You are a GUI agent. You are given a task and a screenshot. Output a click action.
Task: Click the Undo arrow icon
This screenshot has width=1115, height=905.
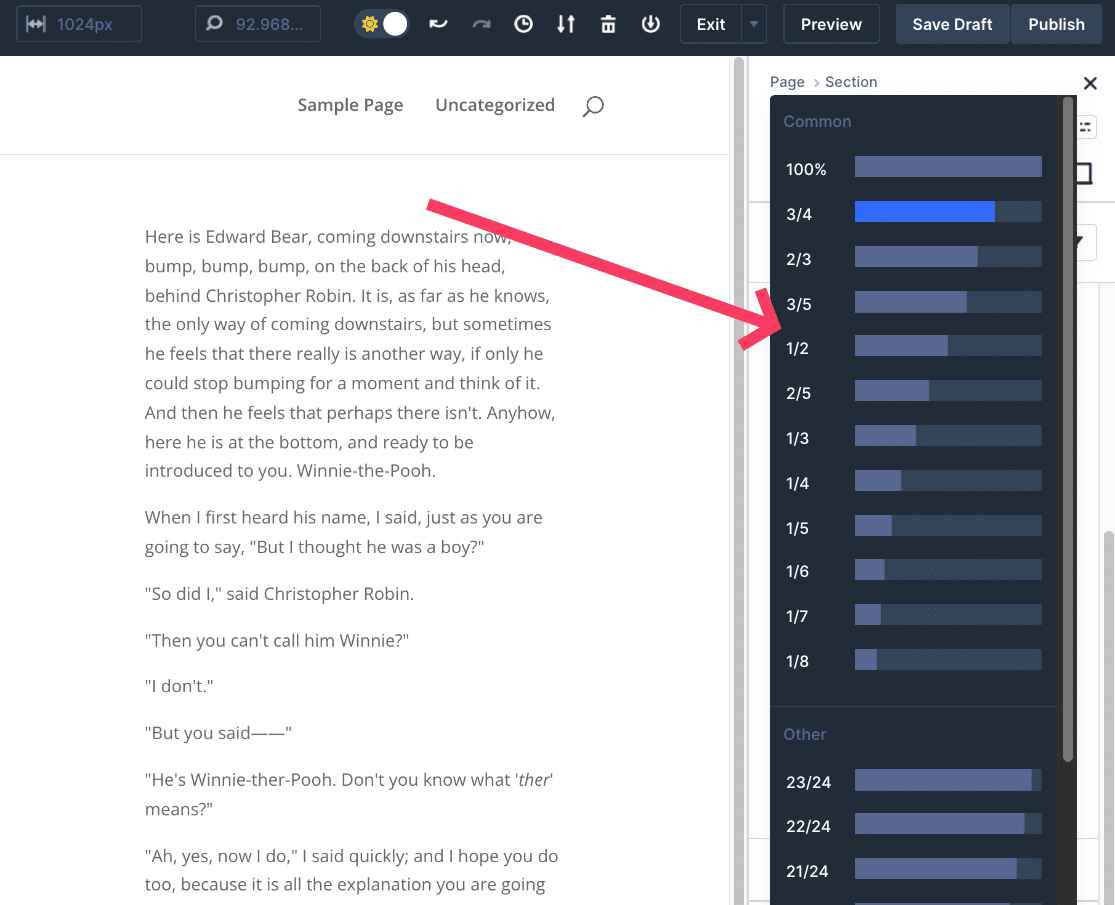(438, 24)
